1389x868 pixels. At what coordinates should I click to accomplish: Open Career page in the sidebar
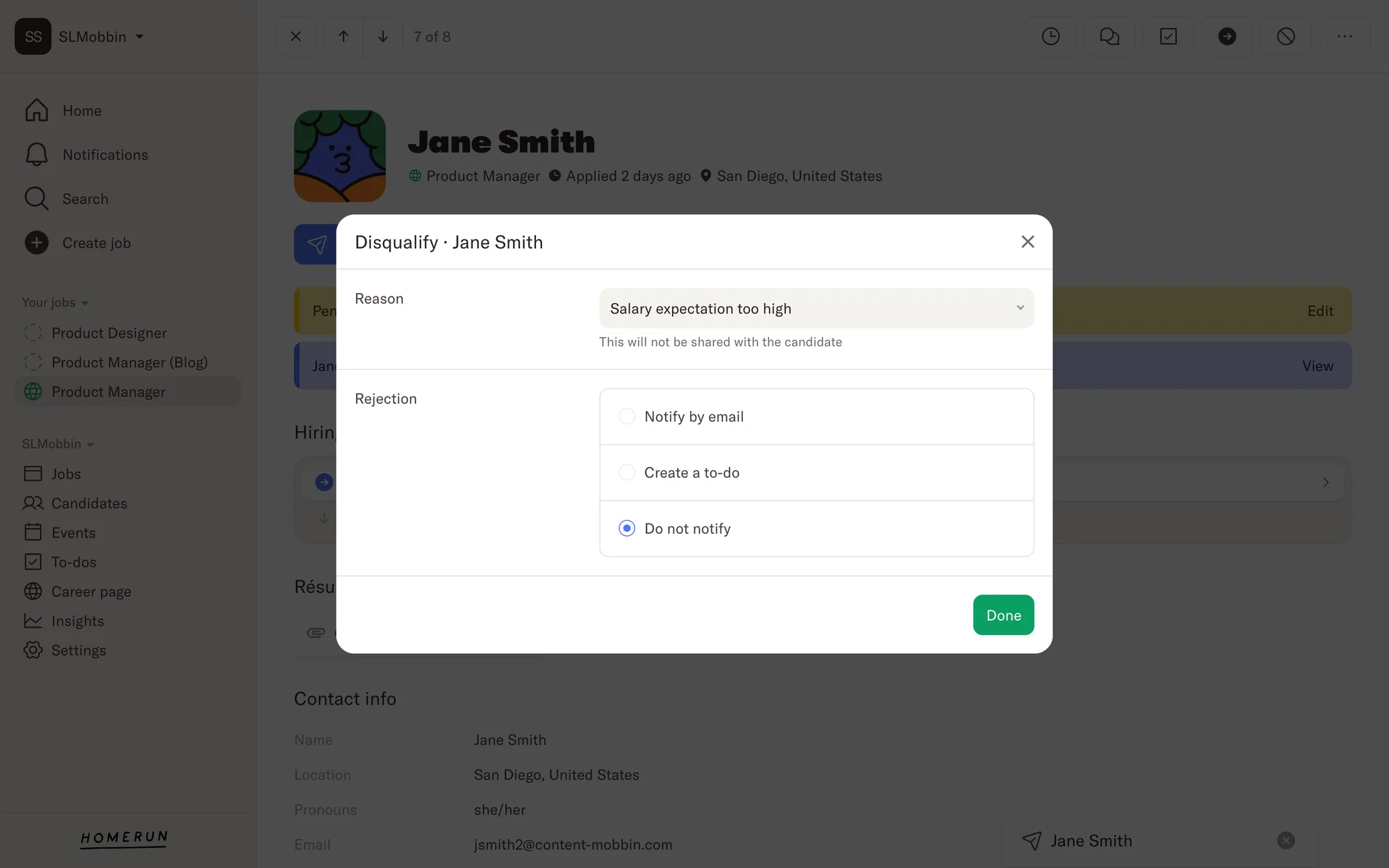[91, 592]
